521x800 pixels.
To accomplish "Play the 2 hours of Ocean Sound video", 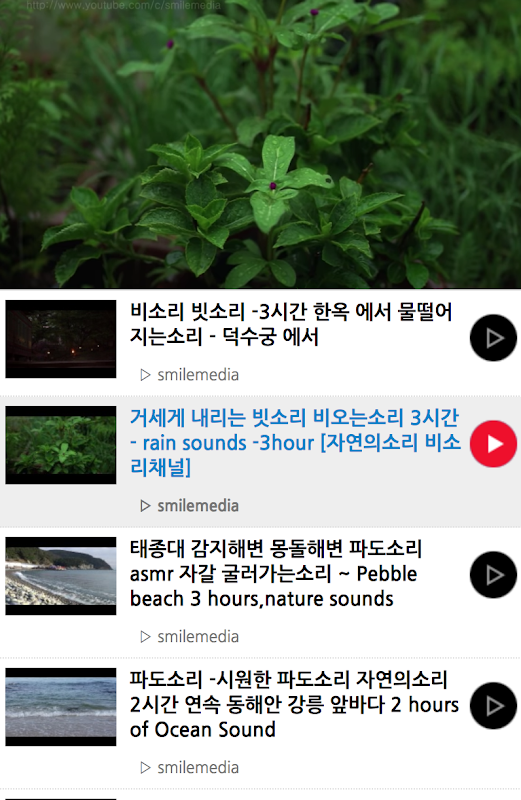I will tap(493, 706).
